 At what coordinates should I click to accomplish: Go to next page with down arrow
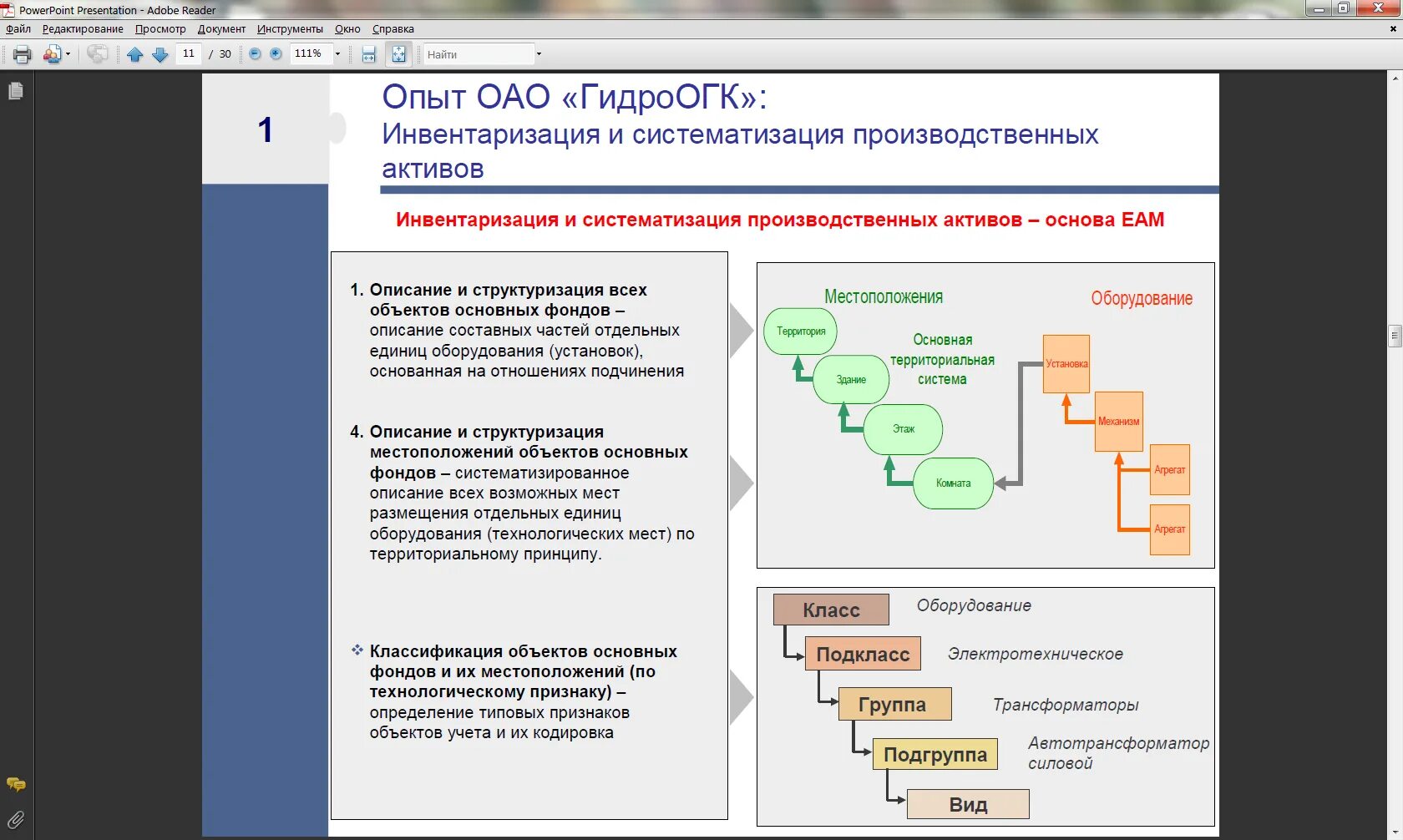pos(160,54)
